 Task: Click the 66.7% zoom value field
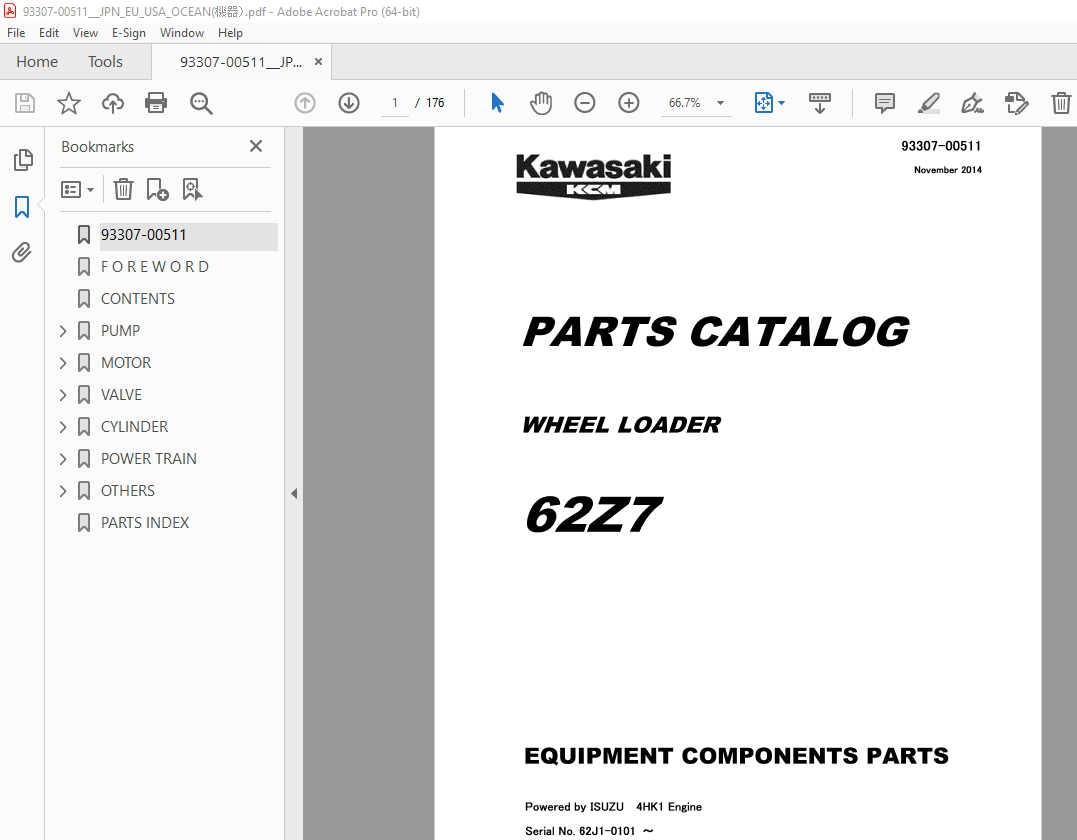(685, 103)
